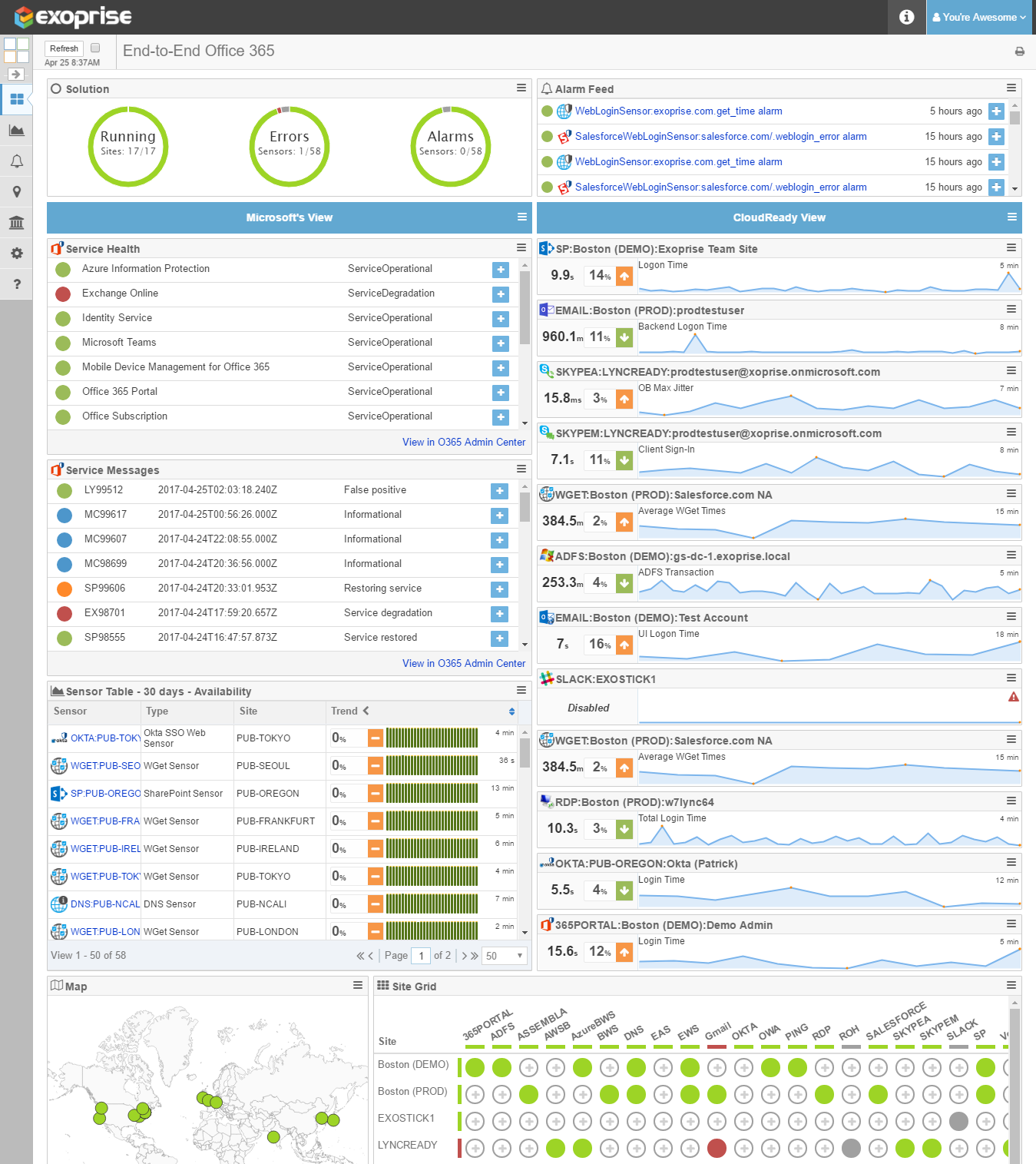Open the help question mark sidebar icon
Viewport: 1036px width, 1164px height.
coord(16,284)
